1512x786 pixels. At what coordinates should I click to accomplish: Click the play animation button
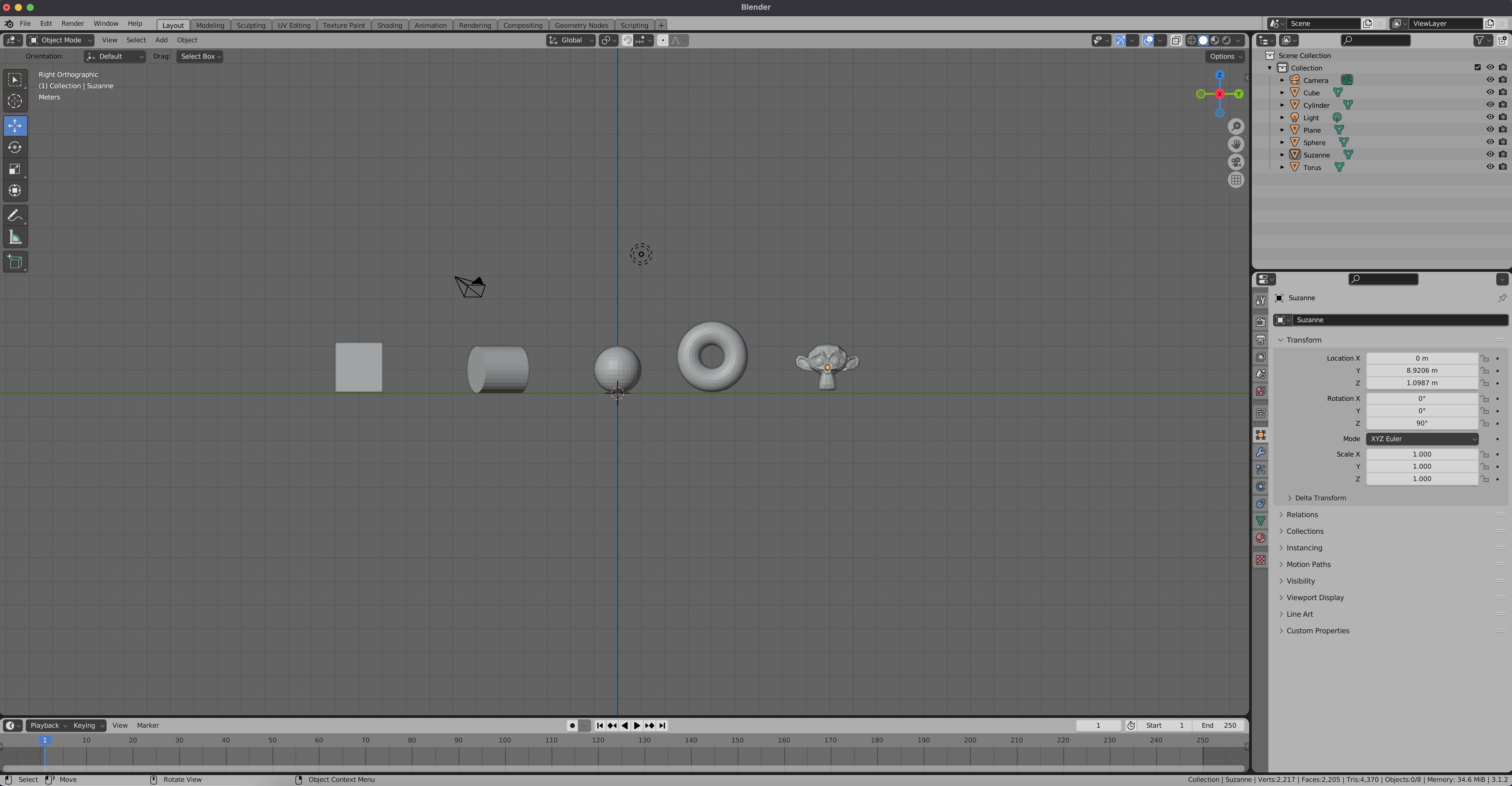click(637, 726)
